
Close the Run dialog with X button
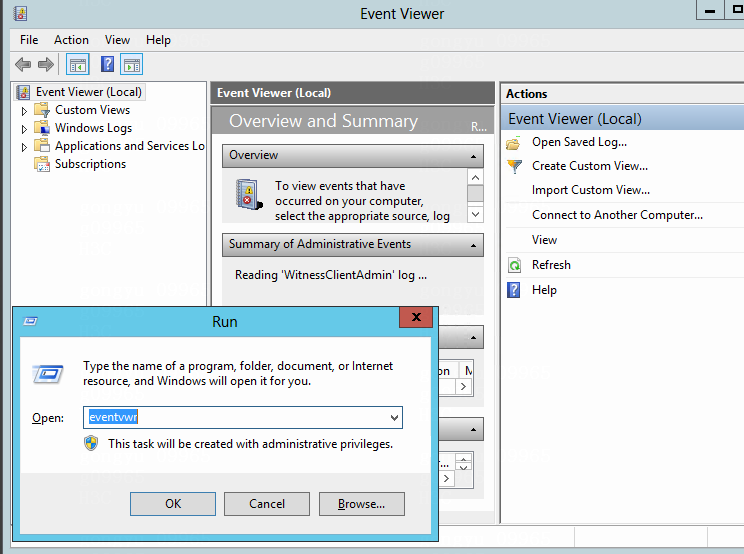[416, 317]
